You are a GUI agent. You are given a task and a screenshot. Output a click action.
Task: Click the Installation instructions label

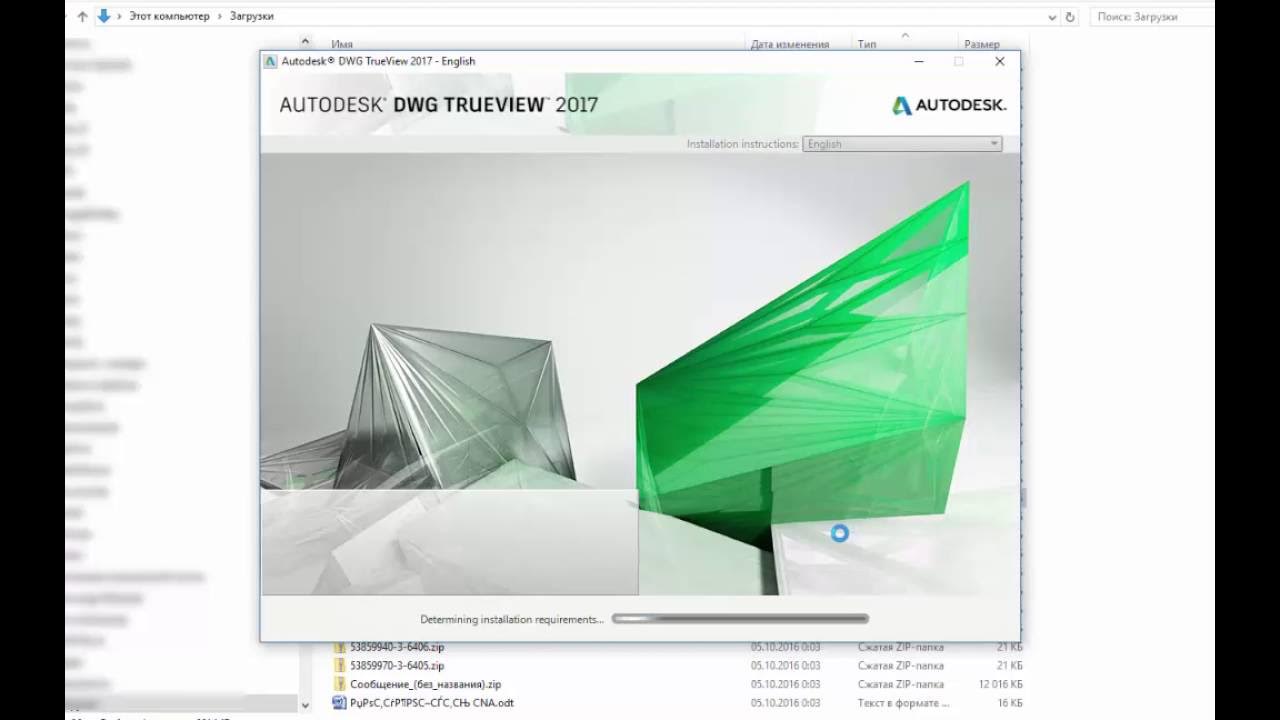tap(742, 144)
